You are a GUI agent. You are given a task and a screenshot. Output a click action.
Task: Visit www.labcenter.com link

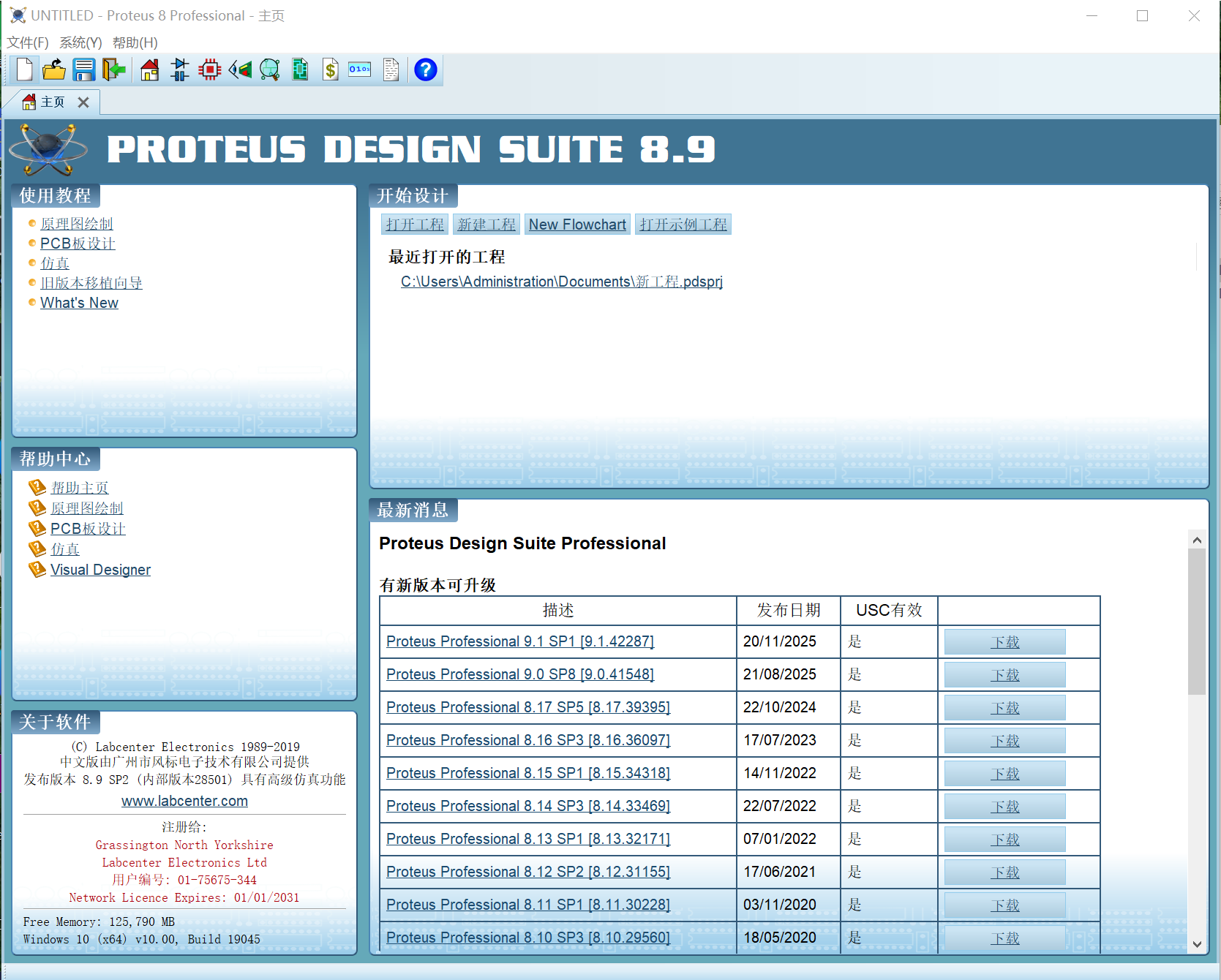184,801
